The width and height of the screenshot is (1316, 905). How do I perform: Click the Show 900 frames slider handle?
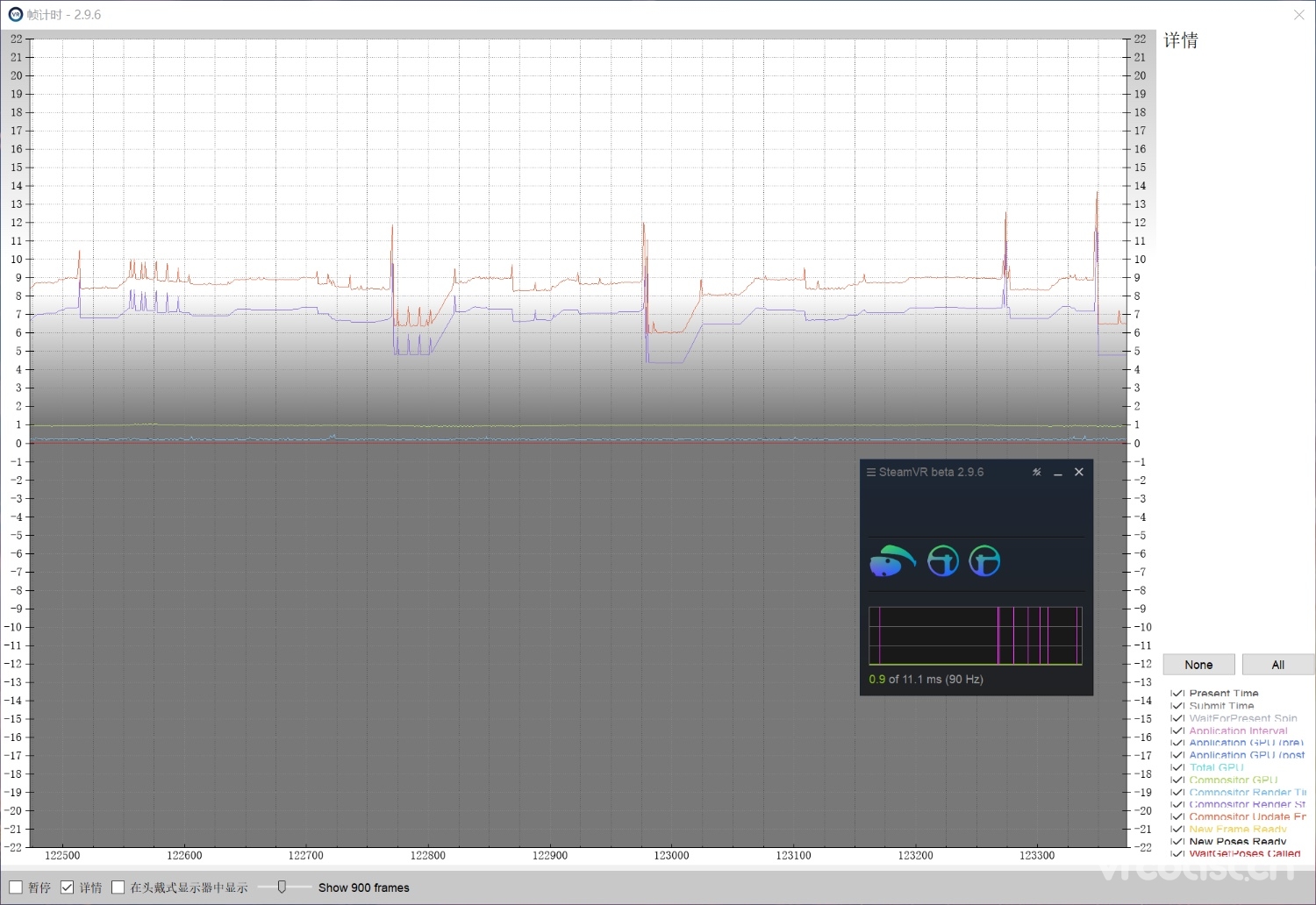pyautogui.click(x=282, y=887)
